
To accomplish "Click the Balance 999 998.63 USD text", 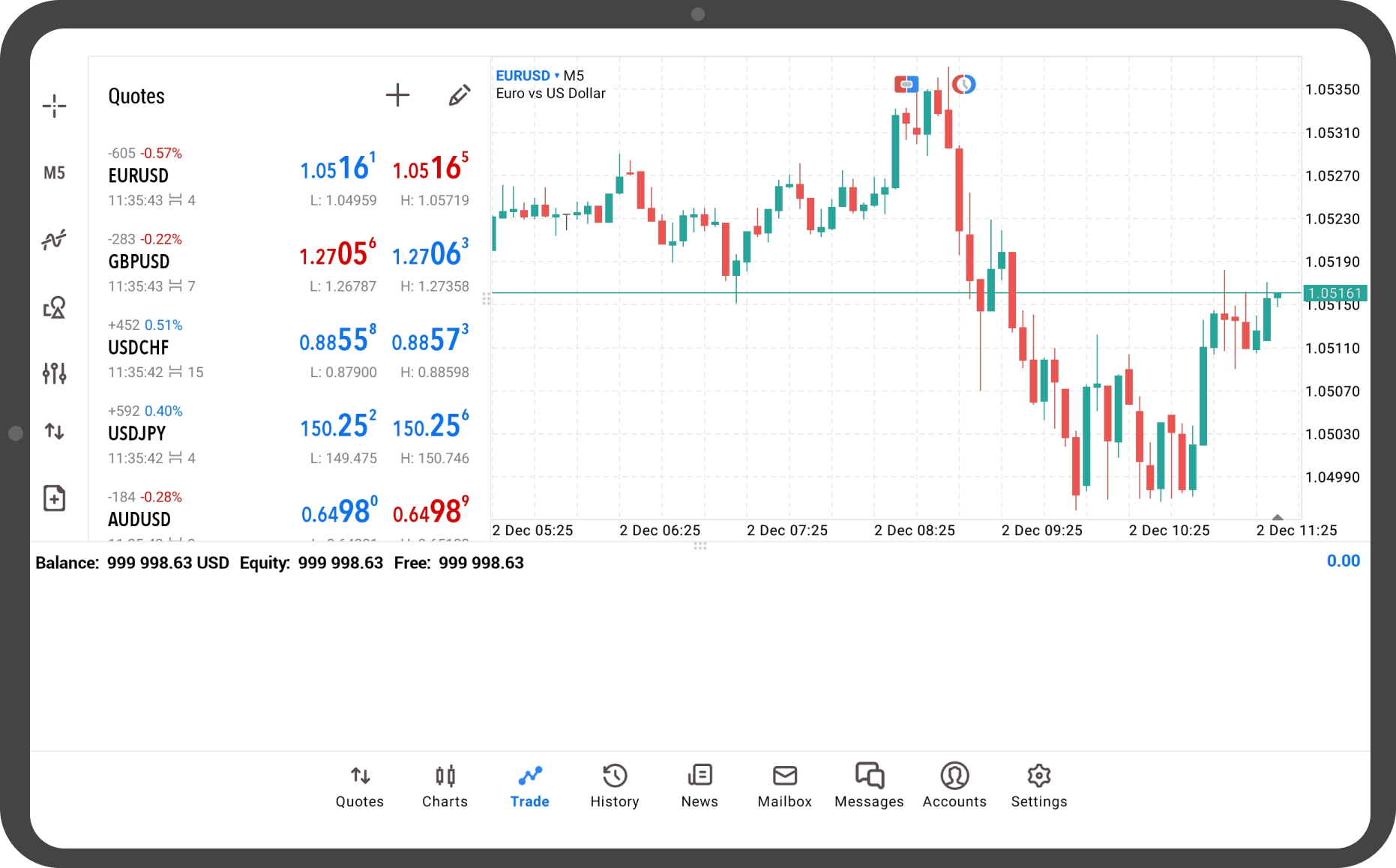I will click(x=132, y=563).
